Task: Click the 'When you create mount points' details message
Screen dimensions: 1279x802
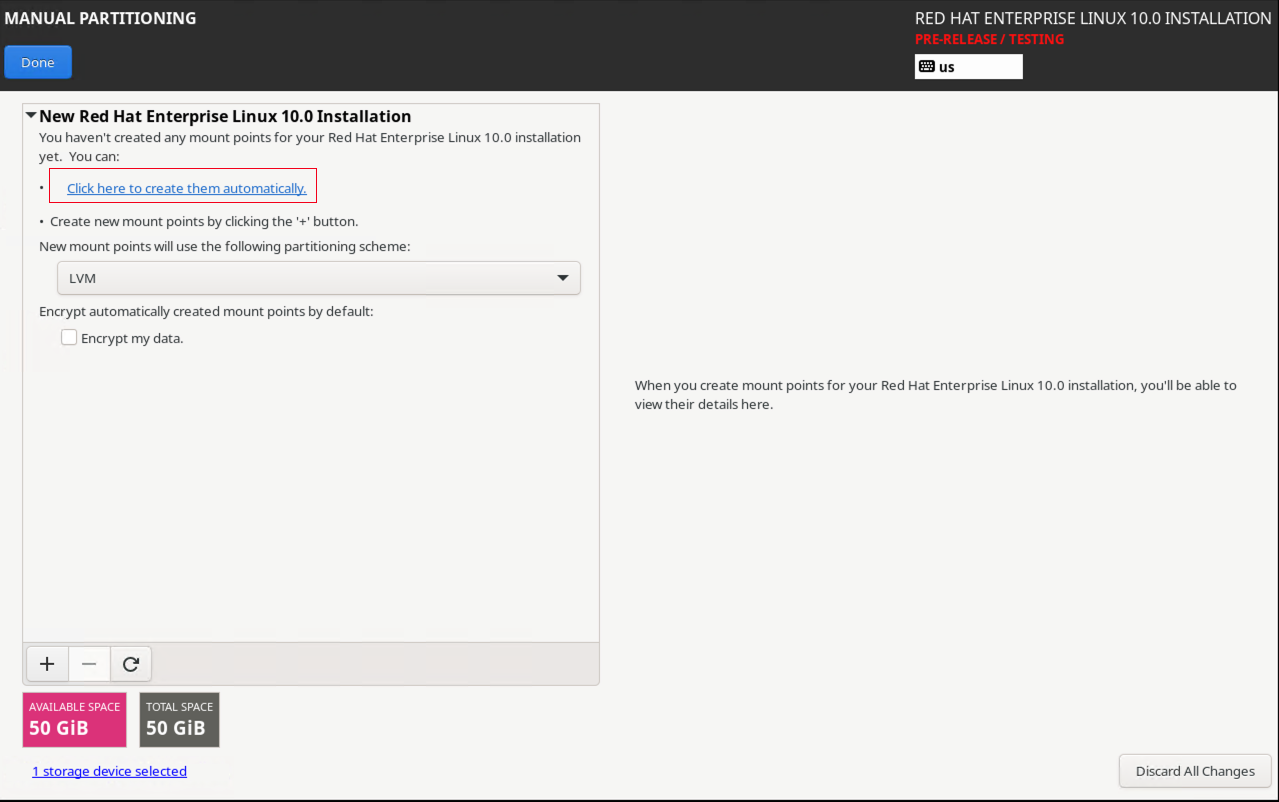Action: click(935, 395)
